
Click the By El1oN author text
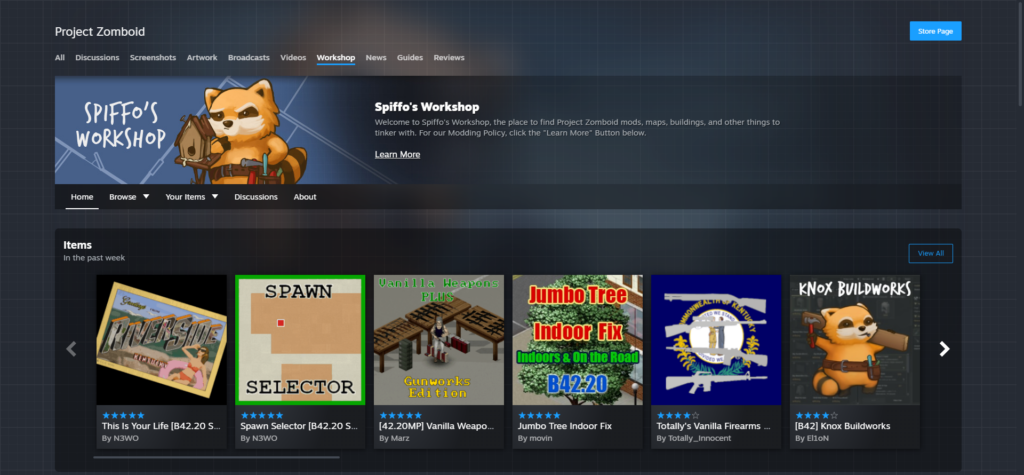pos(813,438)
